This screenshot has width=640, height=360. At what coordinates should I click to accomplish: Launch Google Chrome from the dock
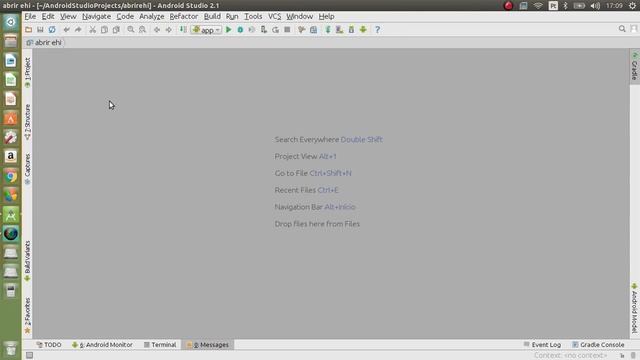pos(11,176)
